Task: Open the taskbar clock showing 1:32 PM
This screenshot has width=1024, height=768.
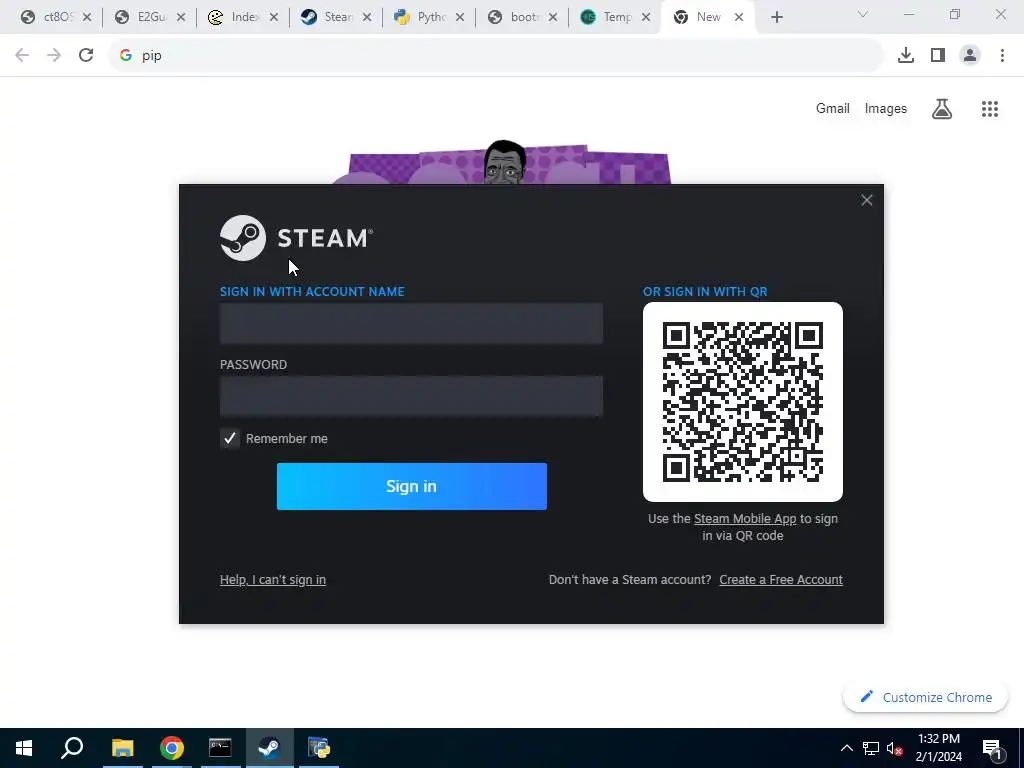Action: pyautogui.click(x=938, y=748)
